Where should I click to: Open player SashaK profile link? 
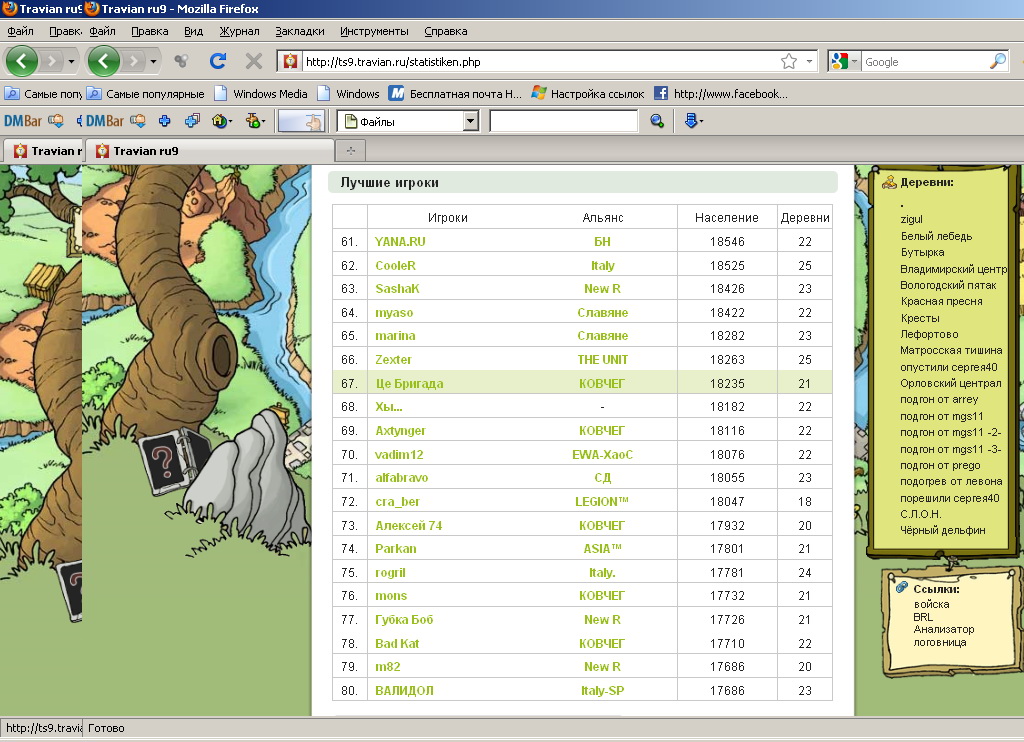[x=397, y=289]
